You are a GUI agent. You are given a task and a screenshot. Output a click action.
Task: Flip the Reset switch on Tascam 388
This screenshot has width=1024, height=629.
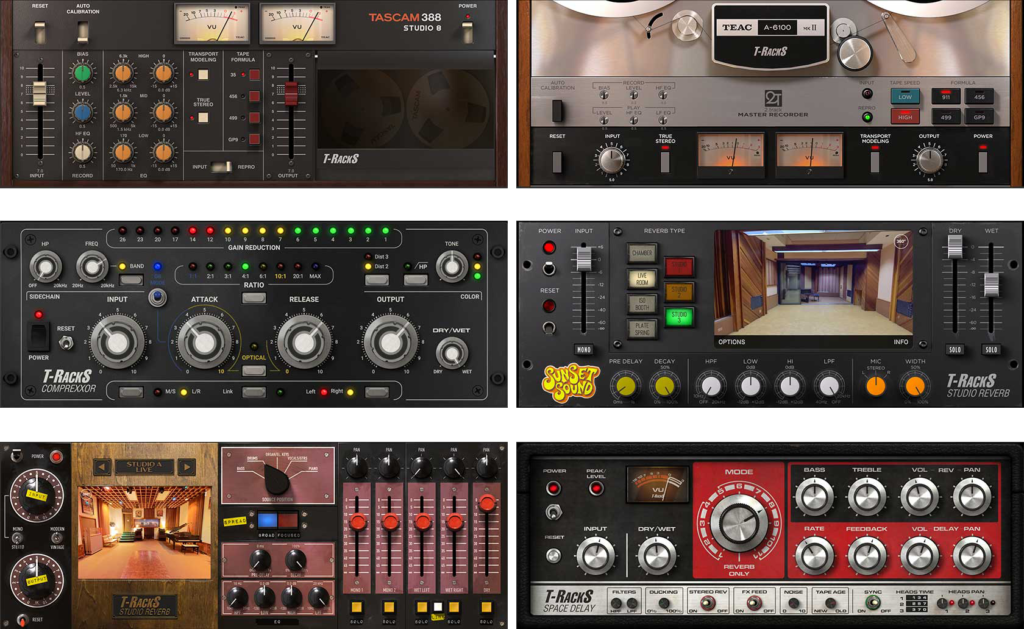[40, 33]
